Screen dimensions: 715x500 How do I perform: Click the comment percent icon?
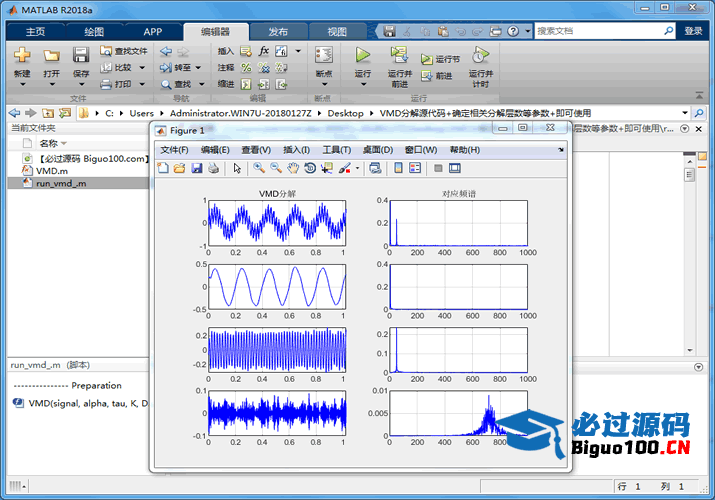click(x=246, y=67)
